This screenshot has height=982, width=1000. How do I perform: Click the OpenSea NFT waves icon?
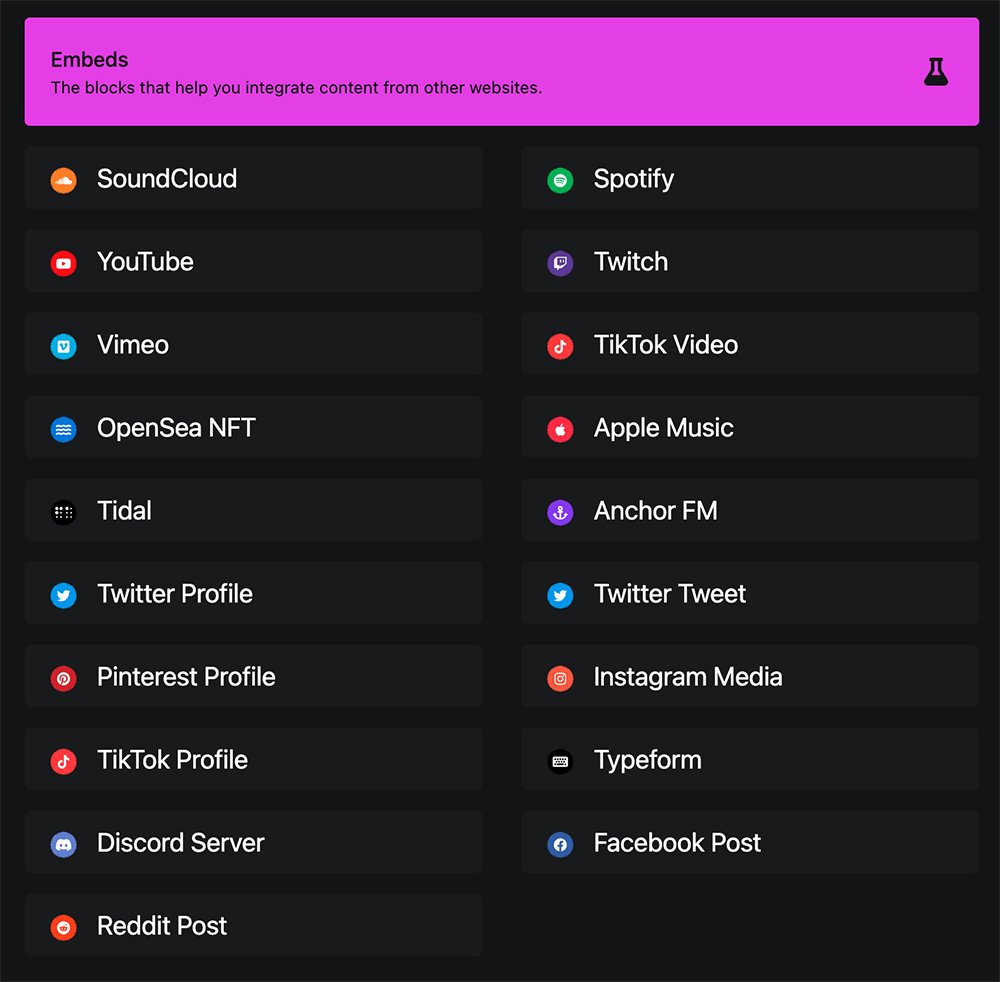[x=63, y=429]
